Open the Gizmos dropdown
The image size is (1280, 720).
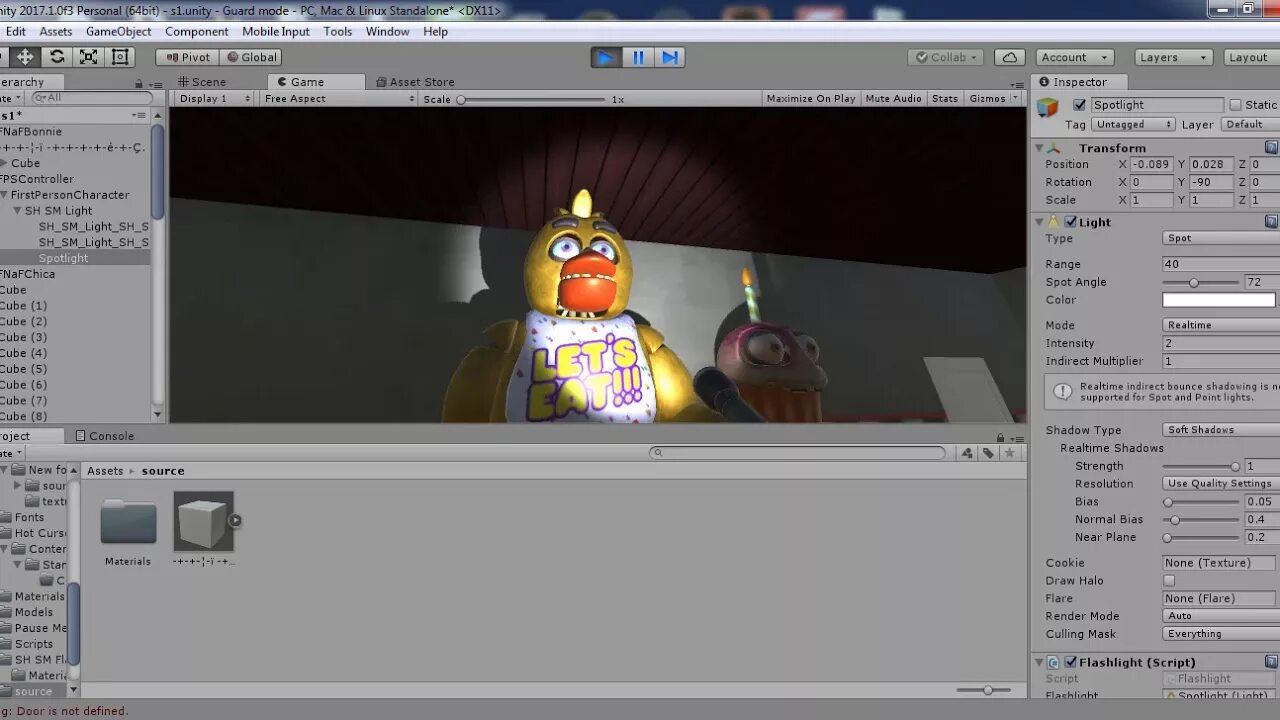994,98
